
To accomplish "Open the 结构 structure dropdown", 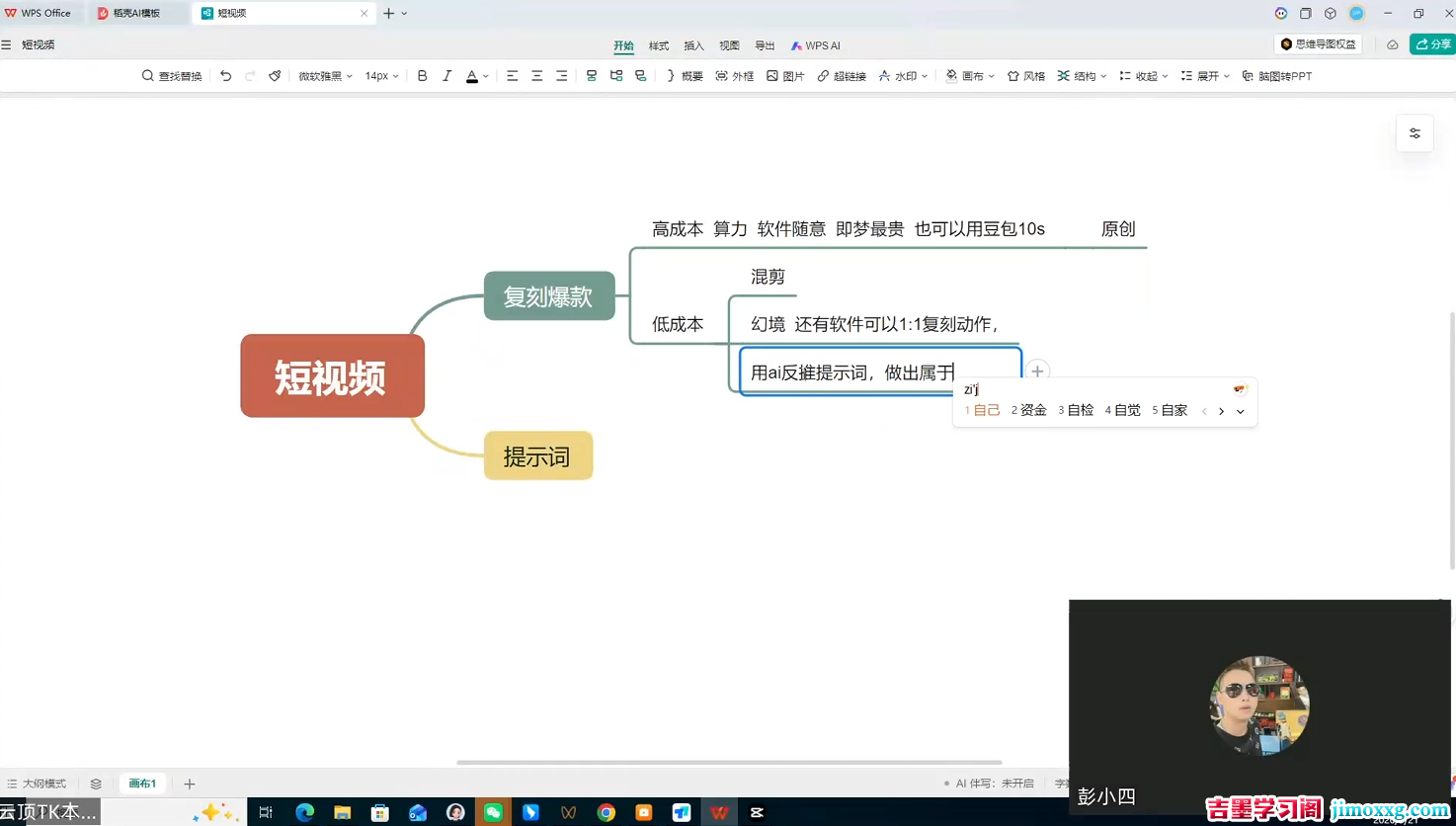I will 1082,76.
